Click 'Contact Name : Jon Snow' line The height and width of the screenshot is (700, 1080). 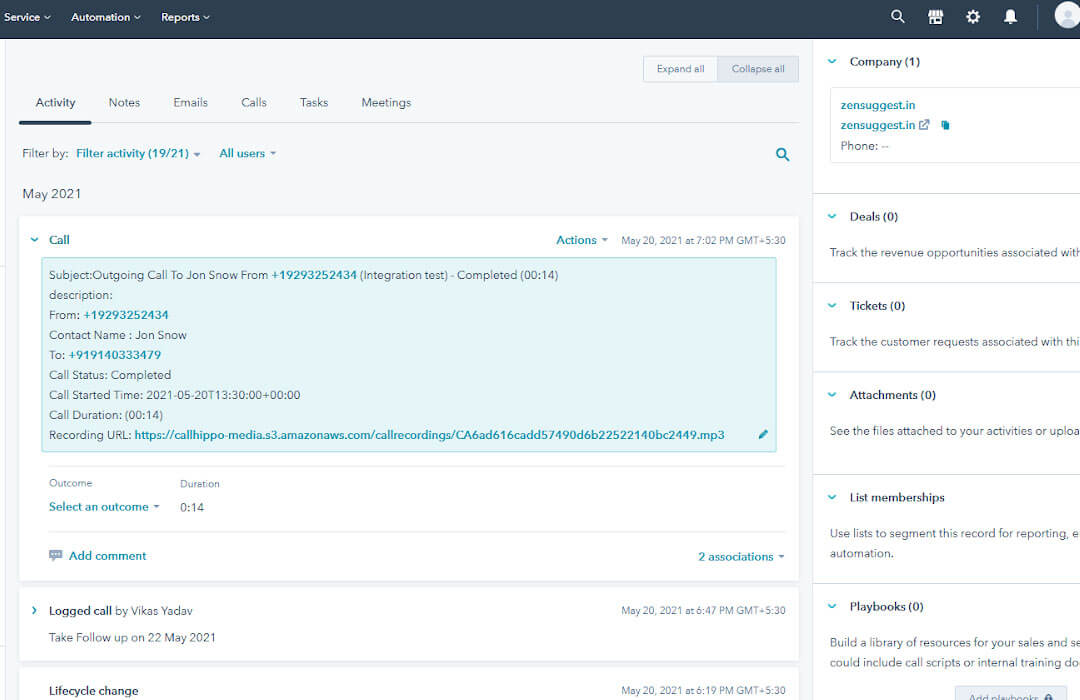point(118,335)
